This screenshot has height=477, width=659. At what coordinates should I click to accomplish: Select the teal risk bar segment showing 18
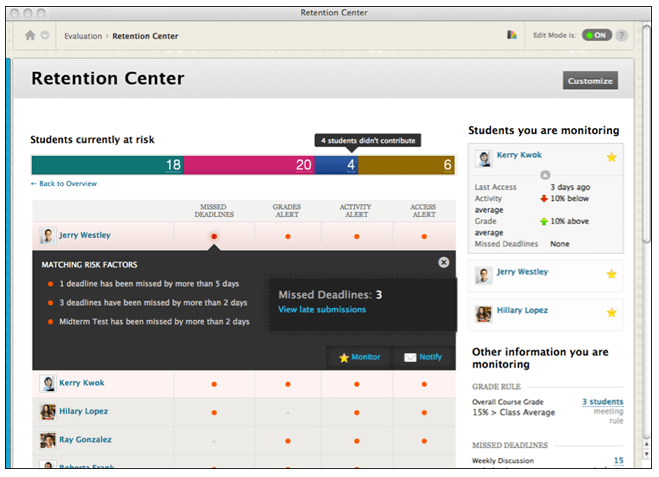108,165
